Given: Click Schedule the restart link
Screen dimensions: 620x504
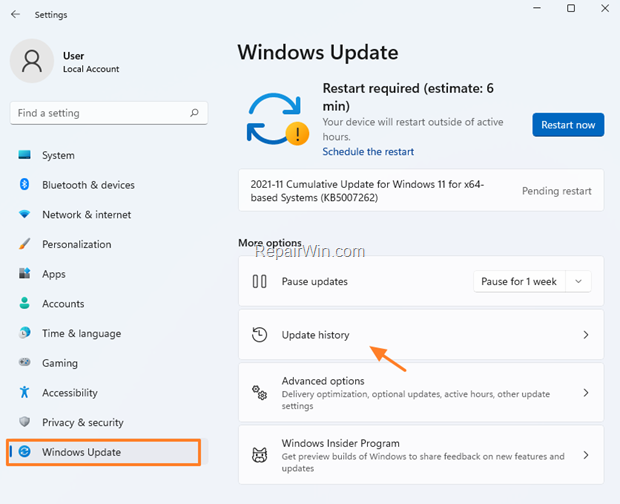Looking at the screenshot, I should coord(368,152).
